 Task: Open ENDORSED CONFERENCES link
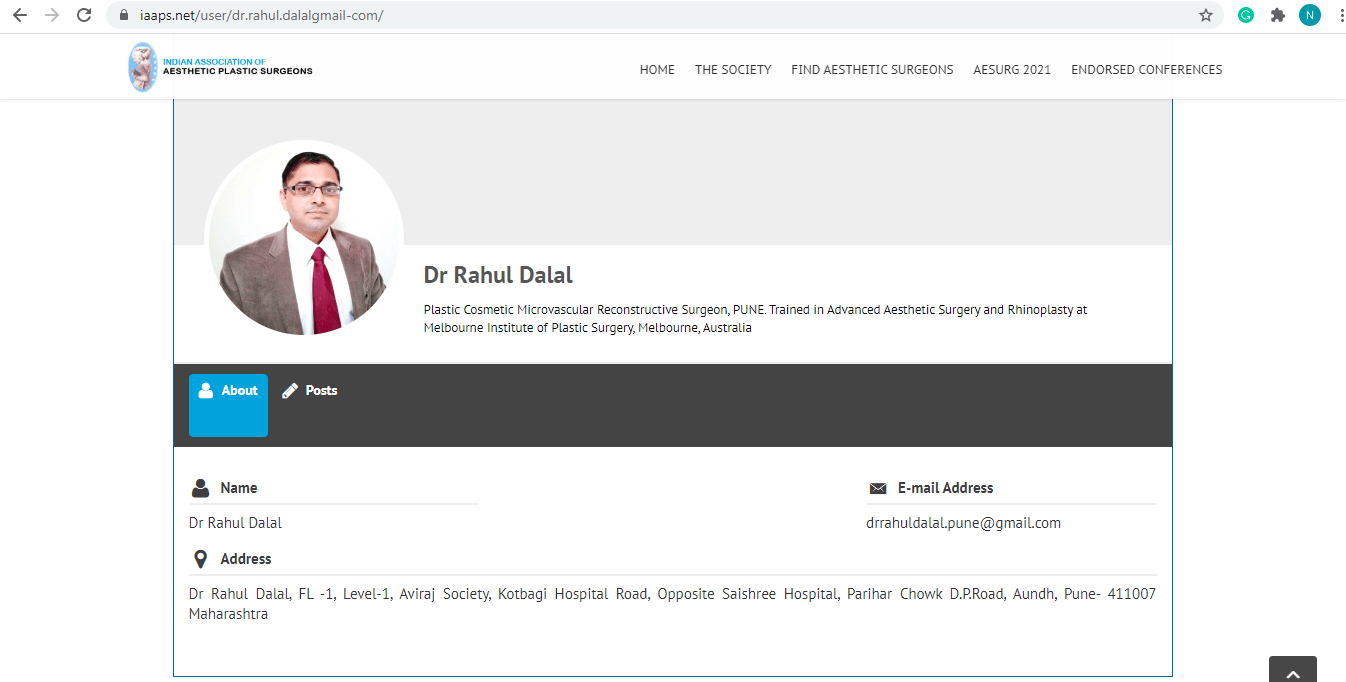pyautogui.click(x=1146, y=70)
